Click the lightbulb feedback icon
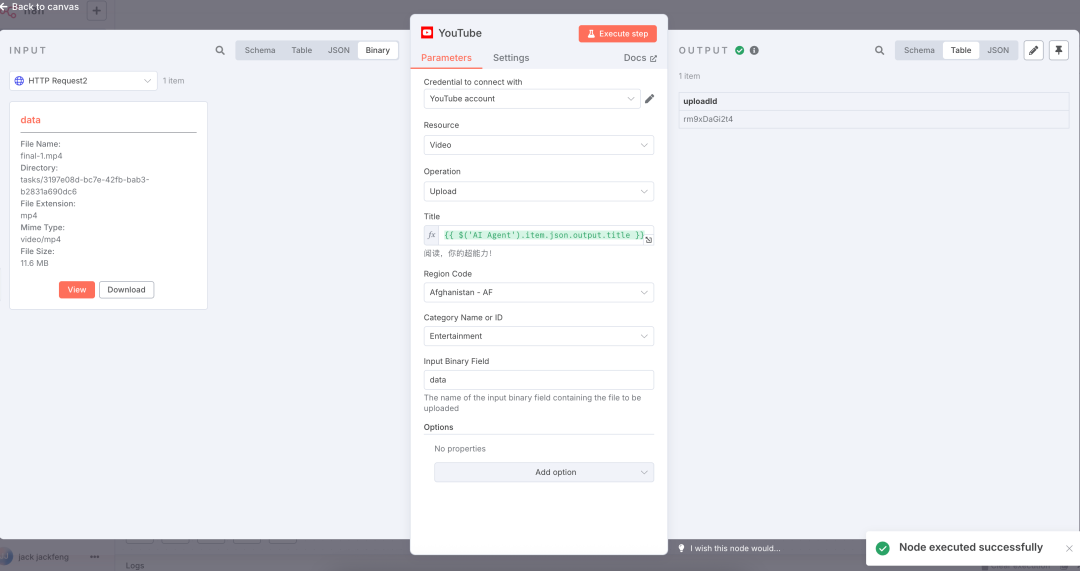The image size is (1080, 571). [681, 548]
